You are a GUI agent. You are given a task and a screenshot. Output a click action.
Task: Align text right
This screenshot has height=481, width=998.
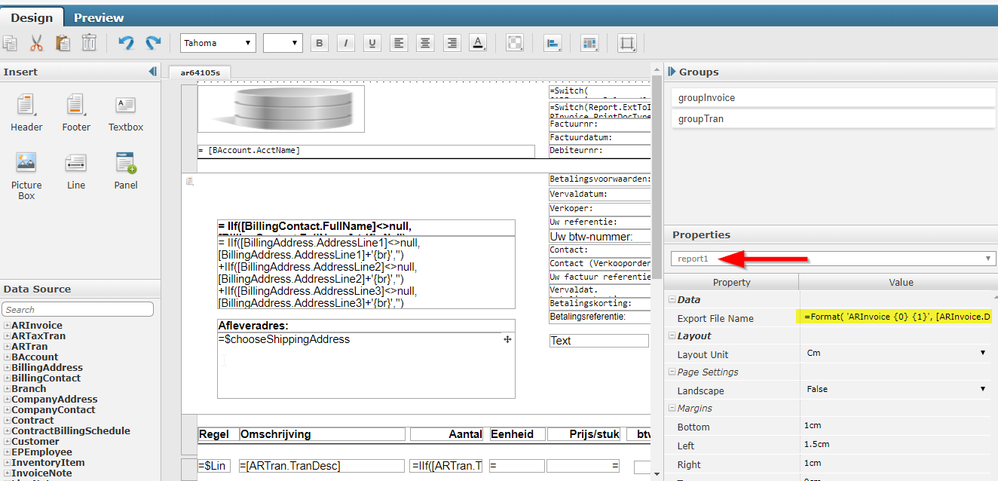[x=452, y=43]
